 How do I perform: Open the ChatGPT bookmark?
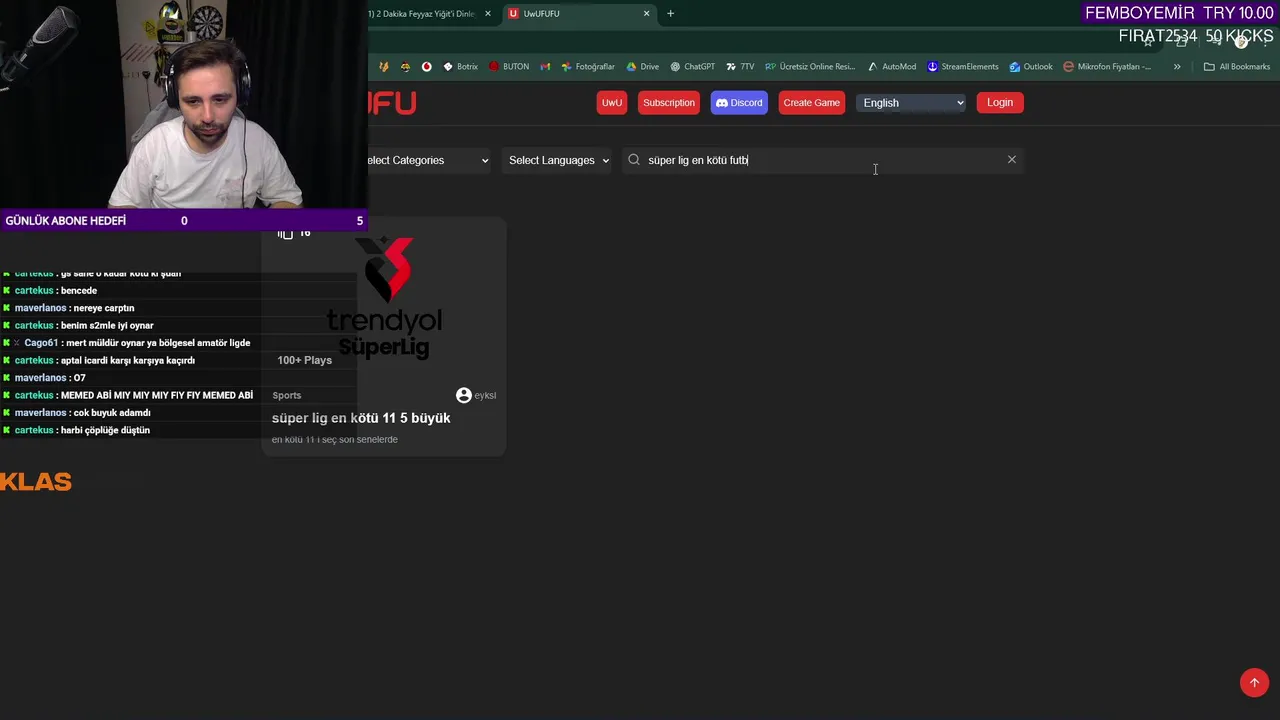click(x=692, y=67)
